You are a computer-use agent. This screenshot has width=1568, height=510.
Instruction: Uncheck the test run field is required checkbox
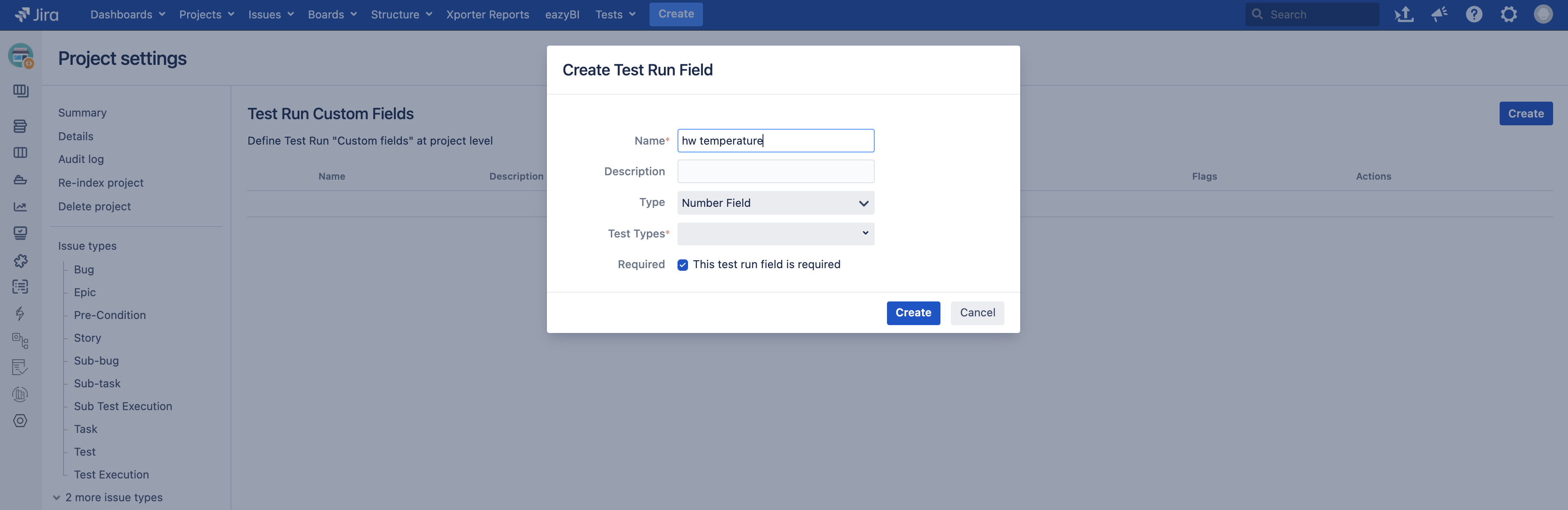point(682,265)
